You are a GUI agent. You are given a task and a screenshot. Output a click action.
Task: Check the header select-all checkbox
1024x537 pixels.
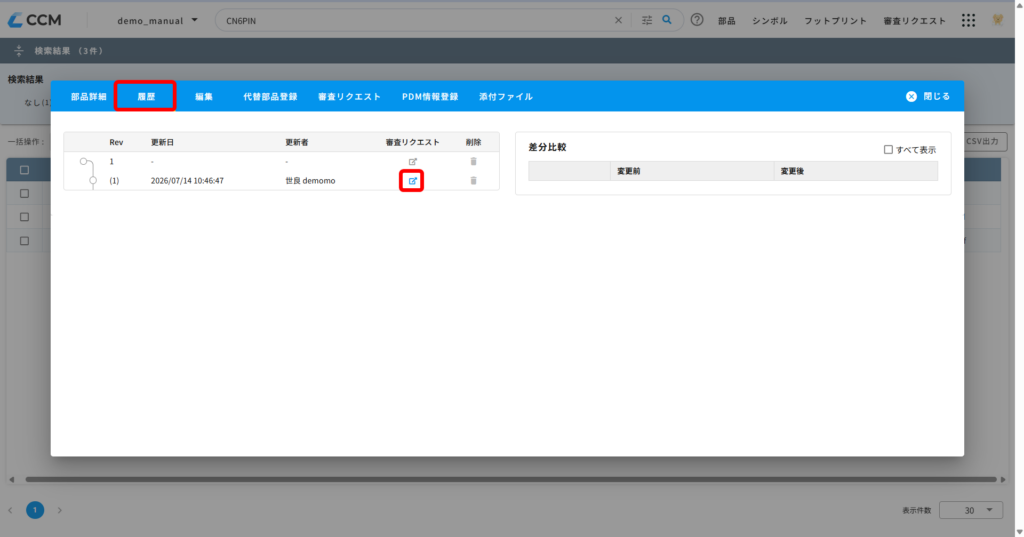point(24,170)
